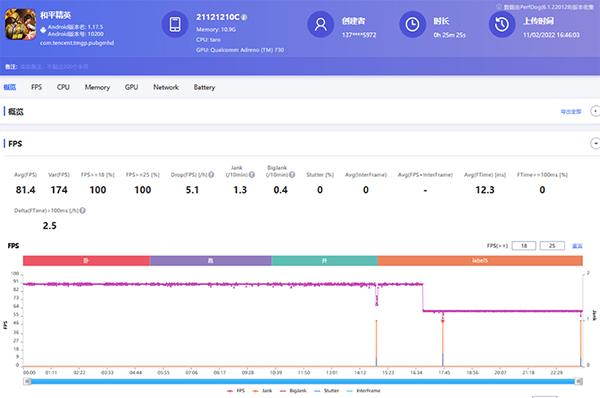This screenshot has width=600, height=398.
Task: Click the phone device icon
Action: coord(175,24)
